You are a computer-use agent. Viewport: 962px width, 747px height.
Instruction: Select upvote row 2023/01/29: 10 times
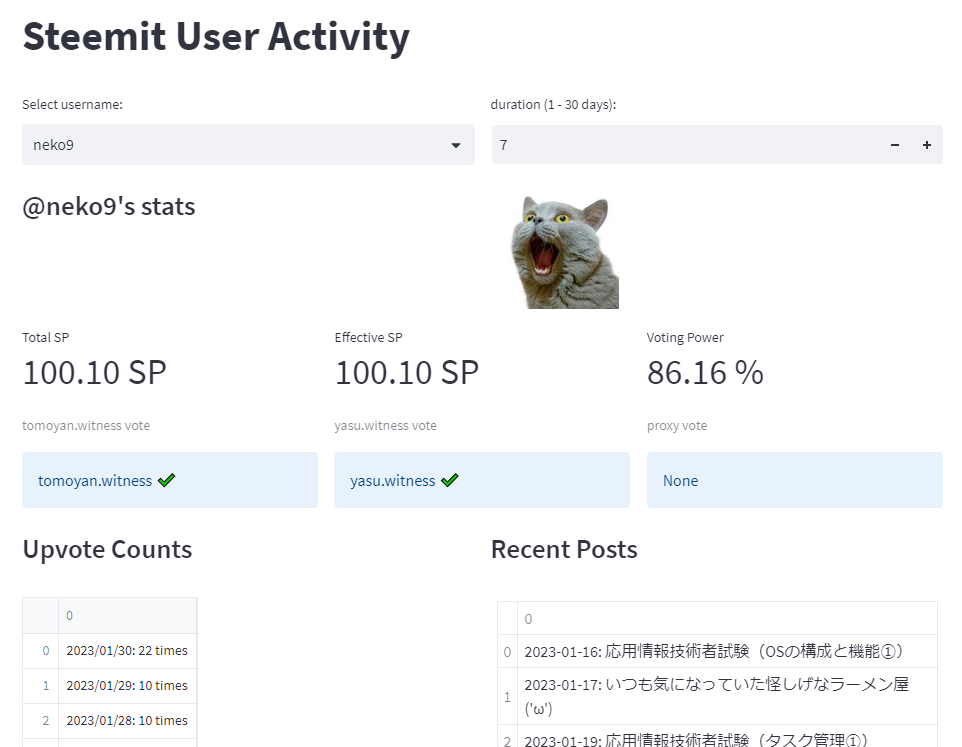coord(127,686)
